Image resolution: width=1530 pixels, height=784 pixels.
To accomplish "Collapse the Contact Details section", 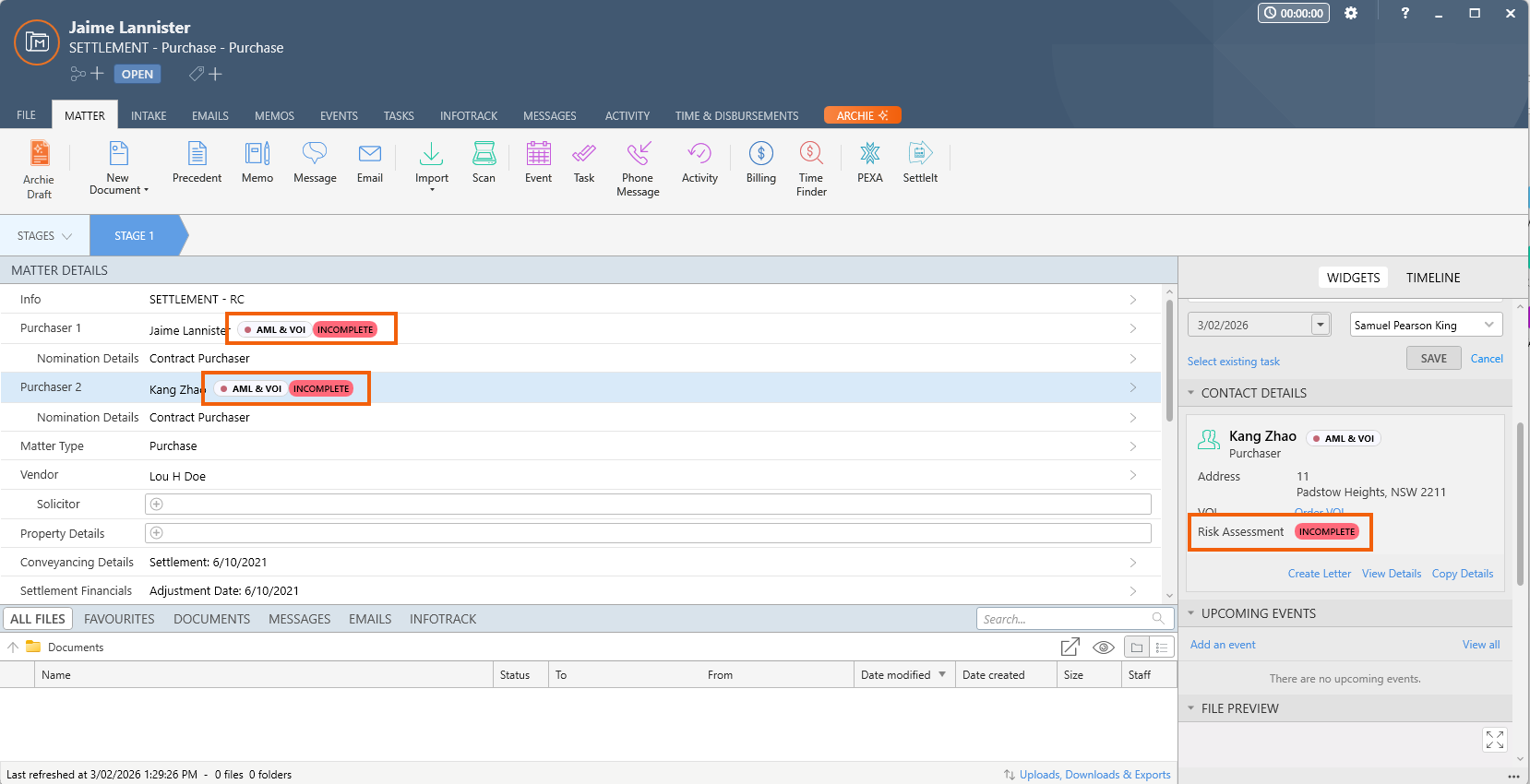I will (1191, 393).
